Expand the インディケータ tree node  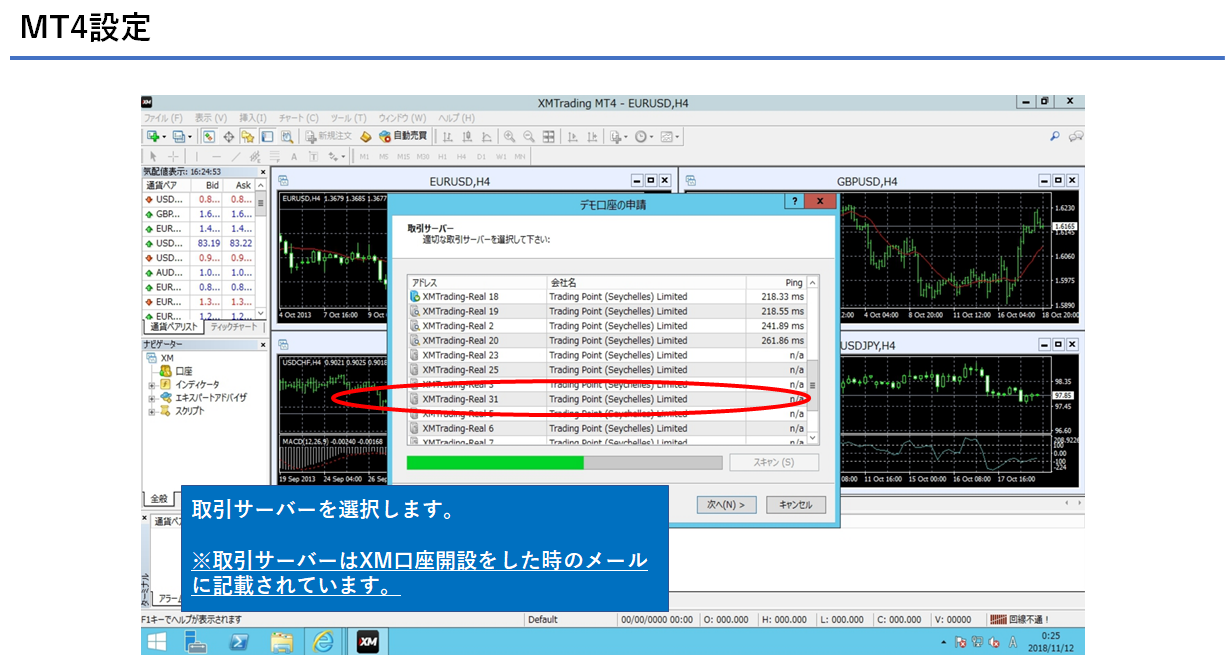pos(152,384)
